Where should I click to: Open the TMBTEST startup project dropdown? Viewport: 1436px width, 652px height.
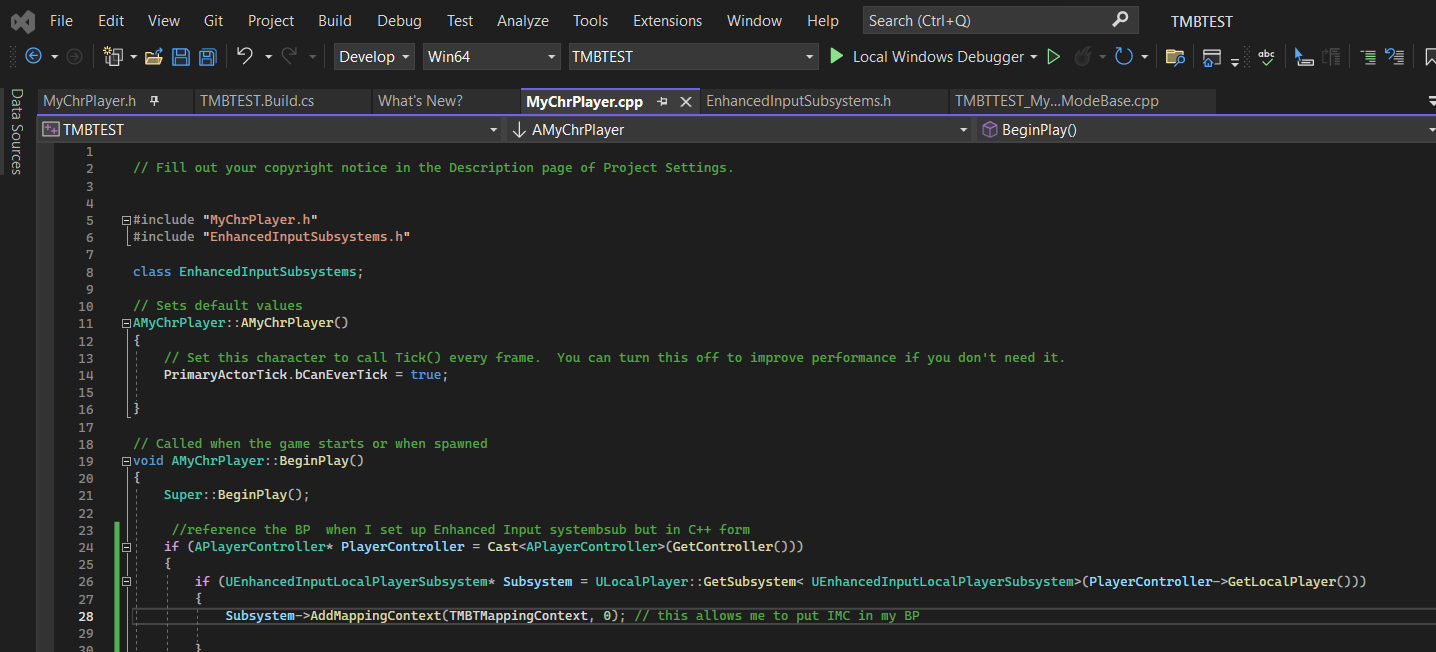pyautogui.click(x=693, y=57)
